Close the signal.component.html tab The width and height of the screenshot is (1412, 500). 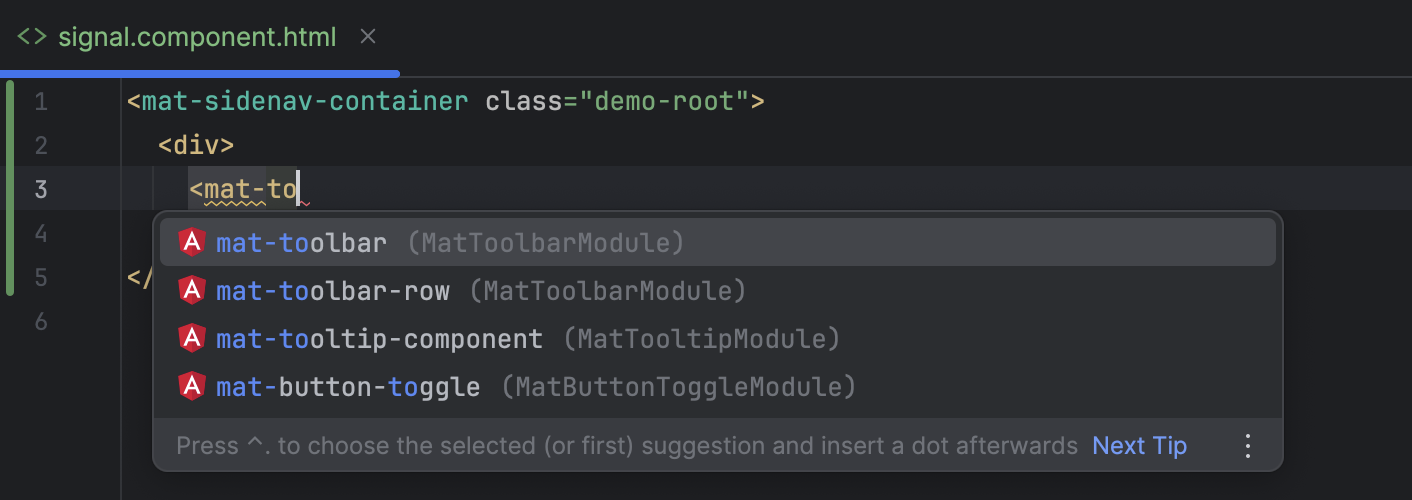pyautogui.click(x=368, y=37)
